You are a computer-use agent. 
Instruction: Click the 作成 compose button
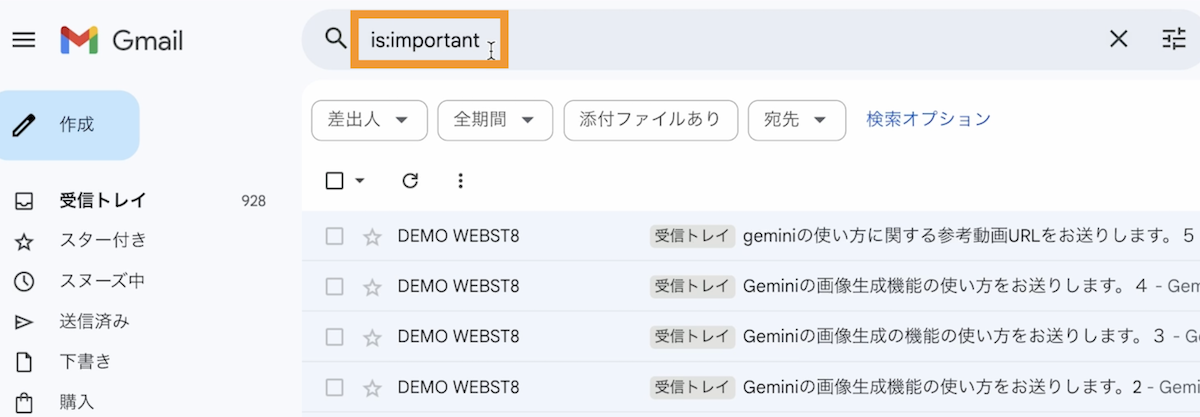pyautogui.click(x=70, y=125)
